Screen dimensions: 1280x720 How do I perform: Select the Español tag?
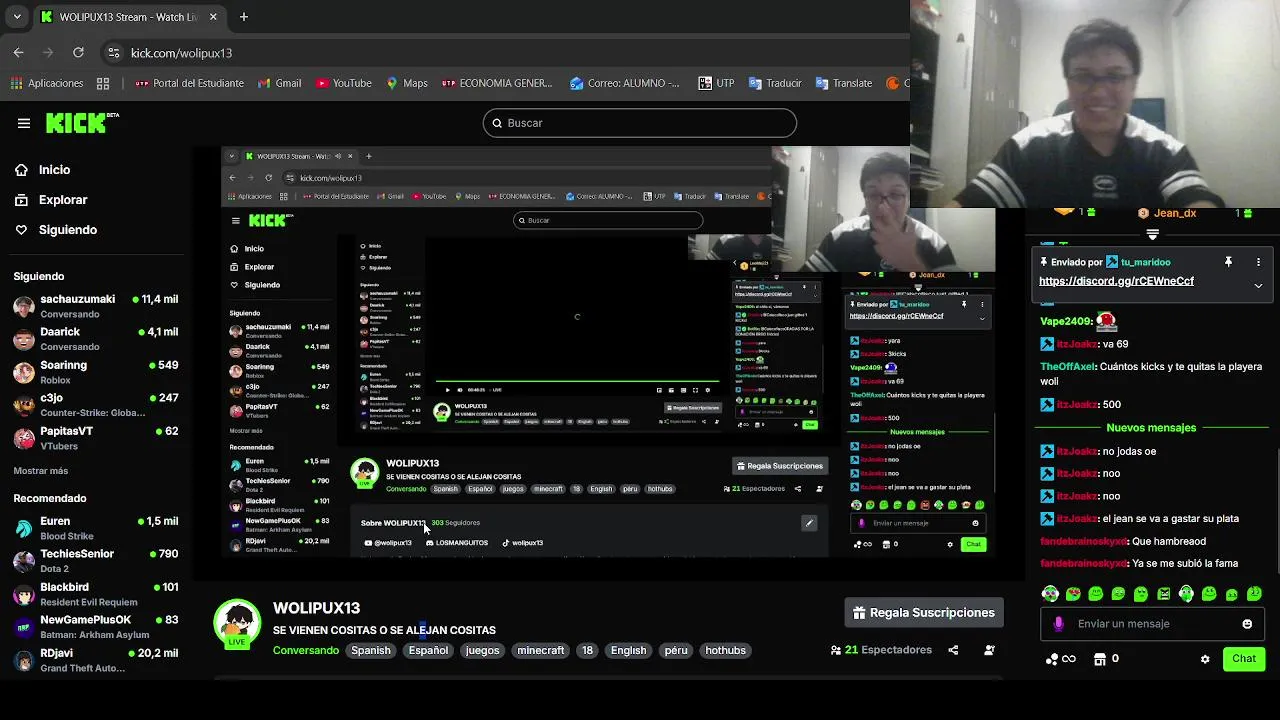pos(428,650)
